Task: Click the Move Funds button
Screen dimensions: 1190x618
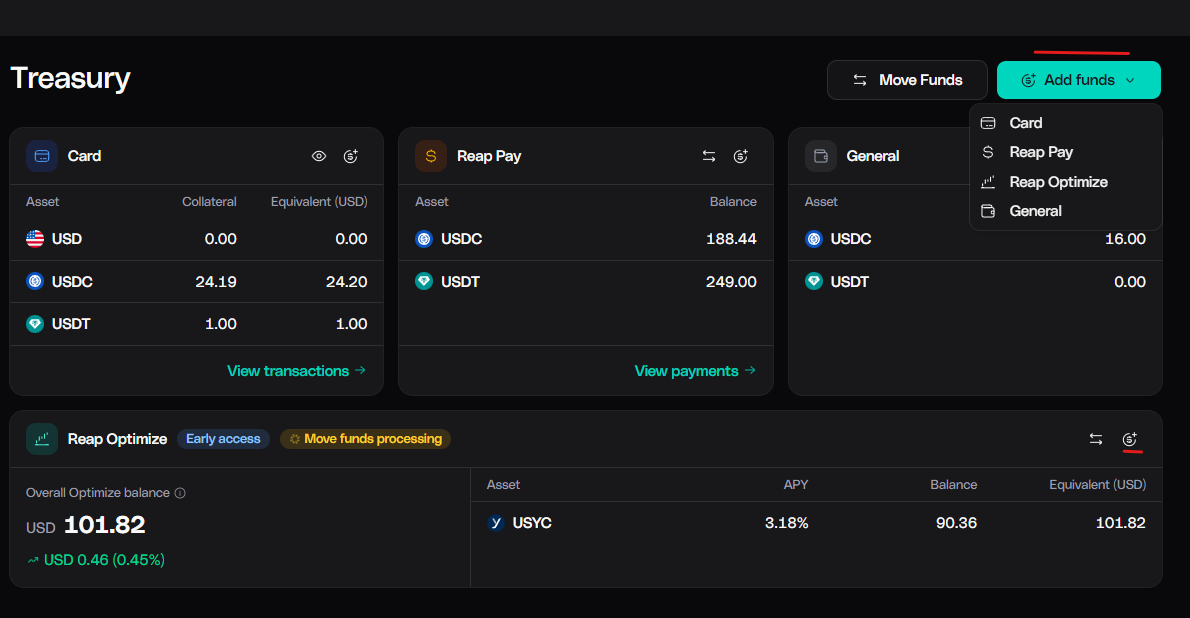Action: click(x=907, y=80)
